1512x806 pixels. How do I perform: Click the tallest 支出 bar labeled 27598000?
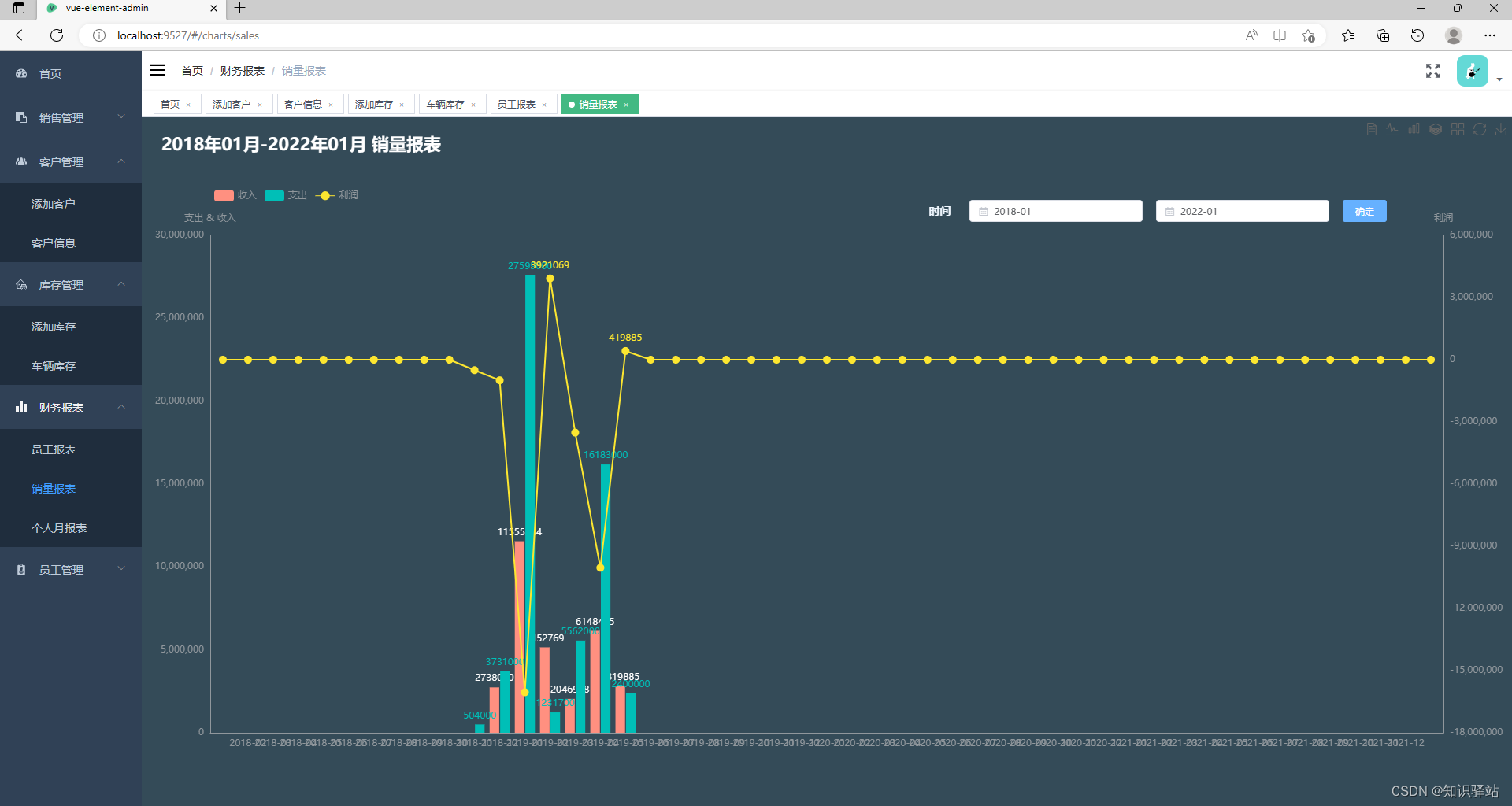[x=530, y=504]
